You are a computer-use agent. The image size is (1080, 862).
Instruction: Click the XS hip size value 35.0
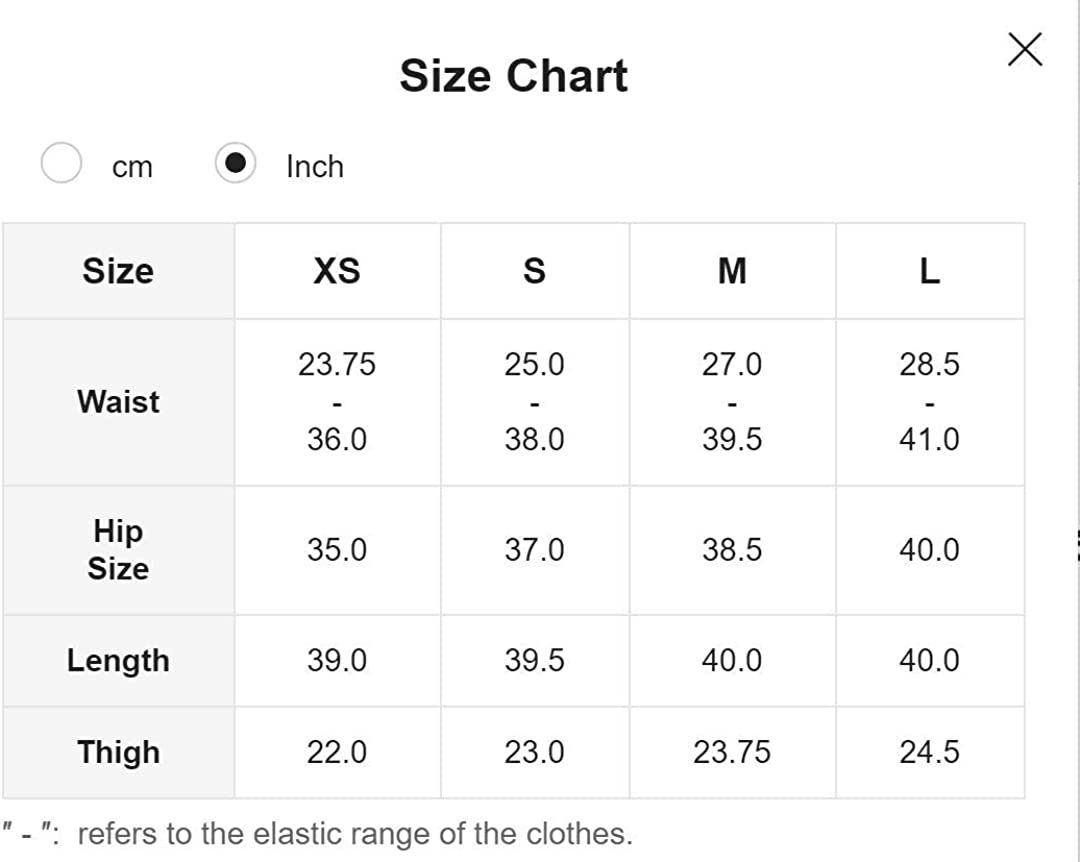point(336,550)
